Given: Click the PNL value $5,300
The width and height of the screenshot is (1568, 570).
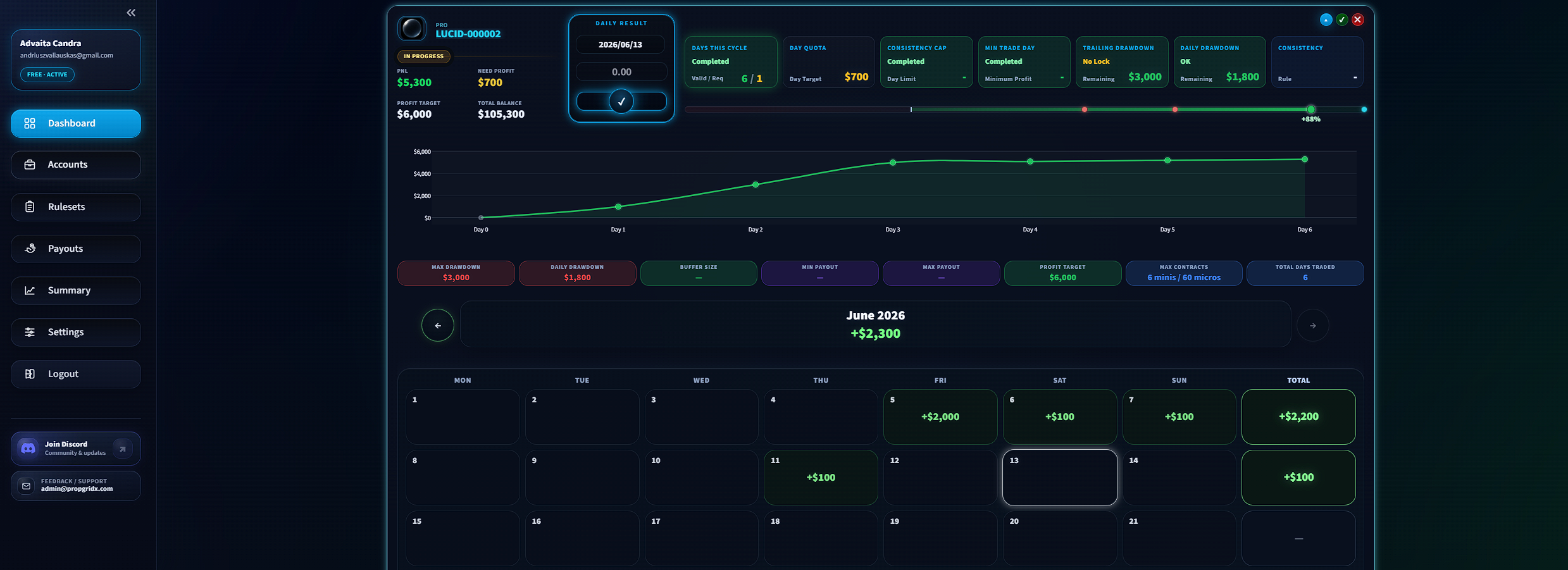Looking at the screenshot, I should (x=414, y=83).
